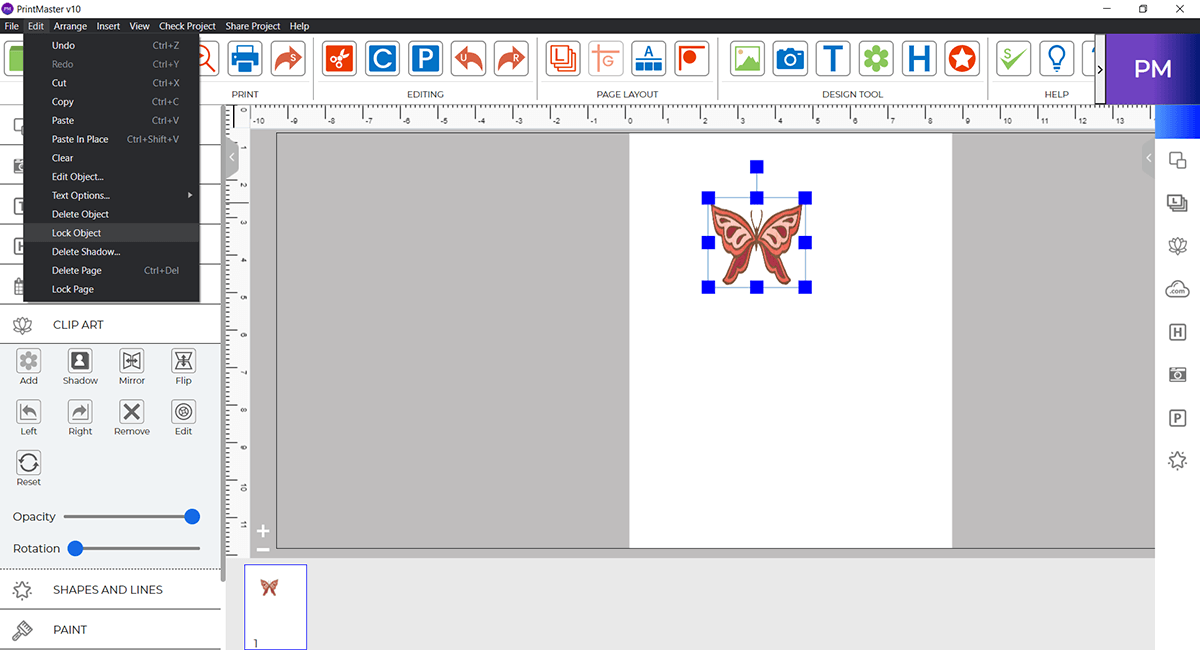The image size is (1200, 650).
Task: Apply a Shadow using the Shadow icon
Action: (79, 366)
